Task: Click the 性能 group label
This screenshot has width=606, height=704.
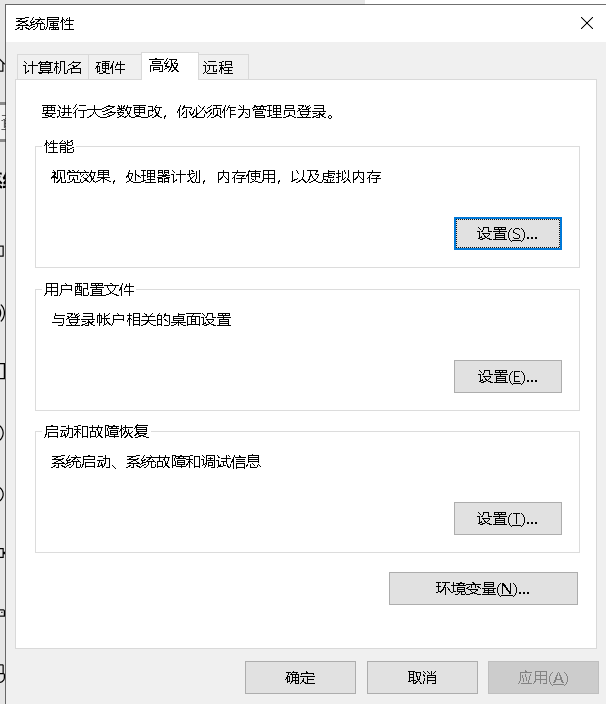Action: (59, 146)
